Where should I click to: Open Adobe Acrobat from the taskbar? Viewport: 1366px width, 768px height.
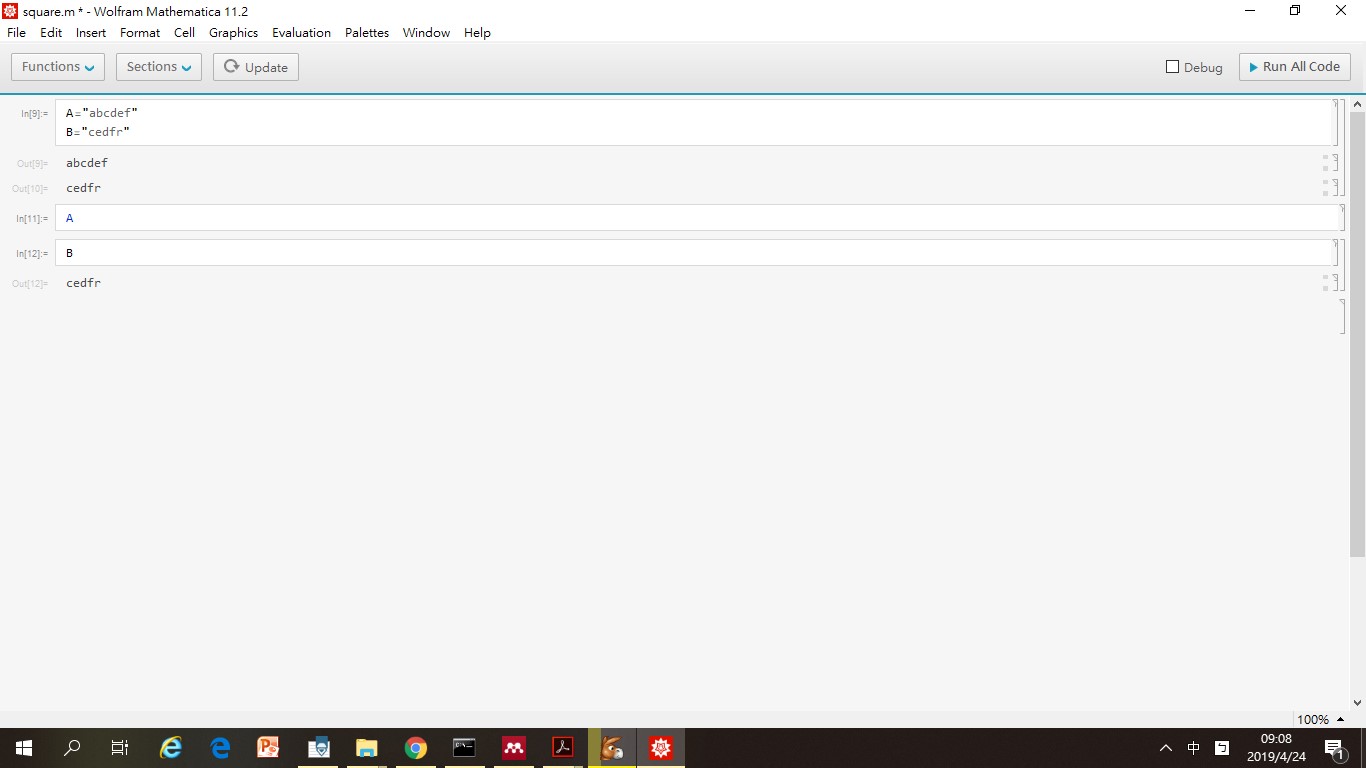click(563, 747)
